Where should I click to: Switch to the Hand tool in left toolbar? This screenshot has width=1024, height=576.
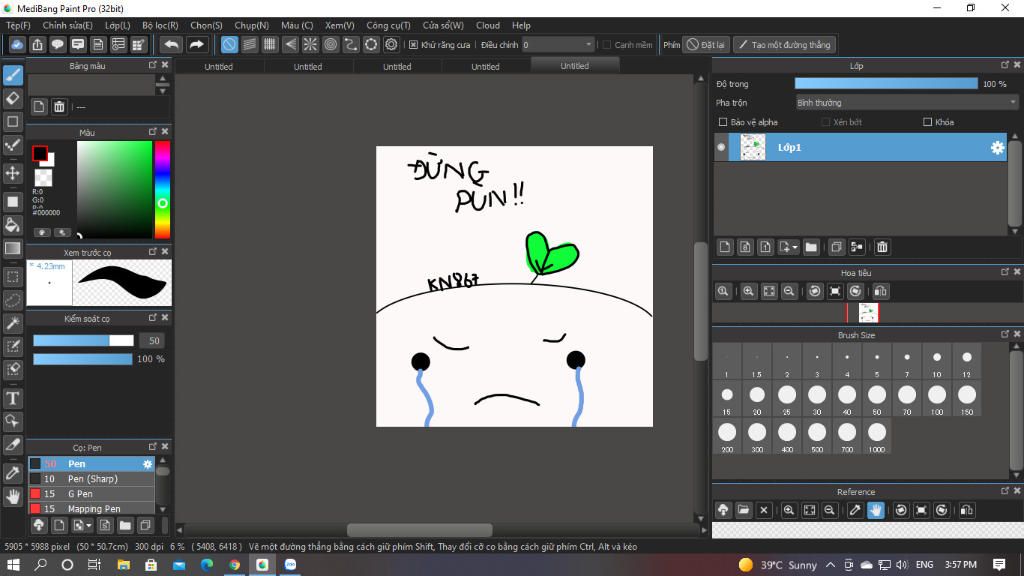point(12,496)
